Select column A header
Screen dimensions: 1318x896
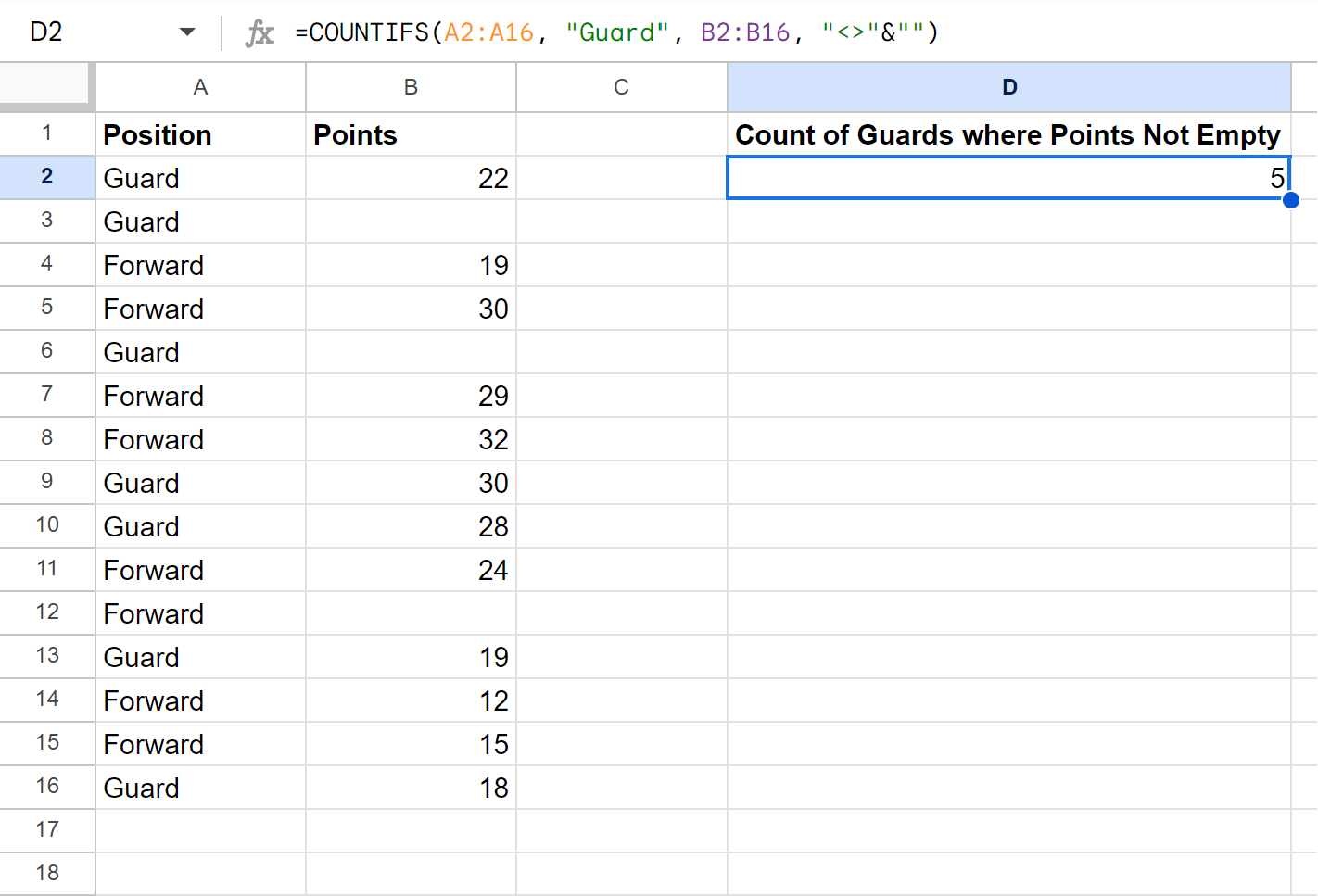coord(200,87)
